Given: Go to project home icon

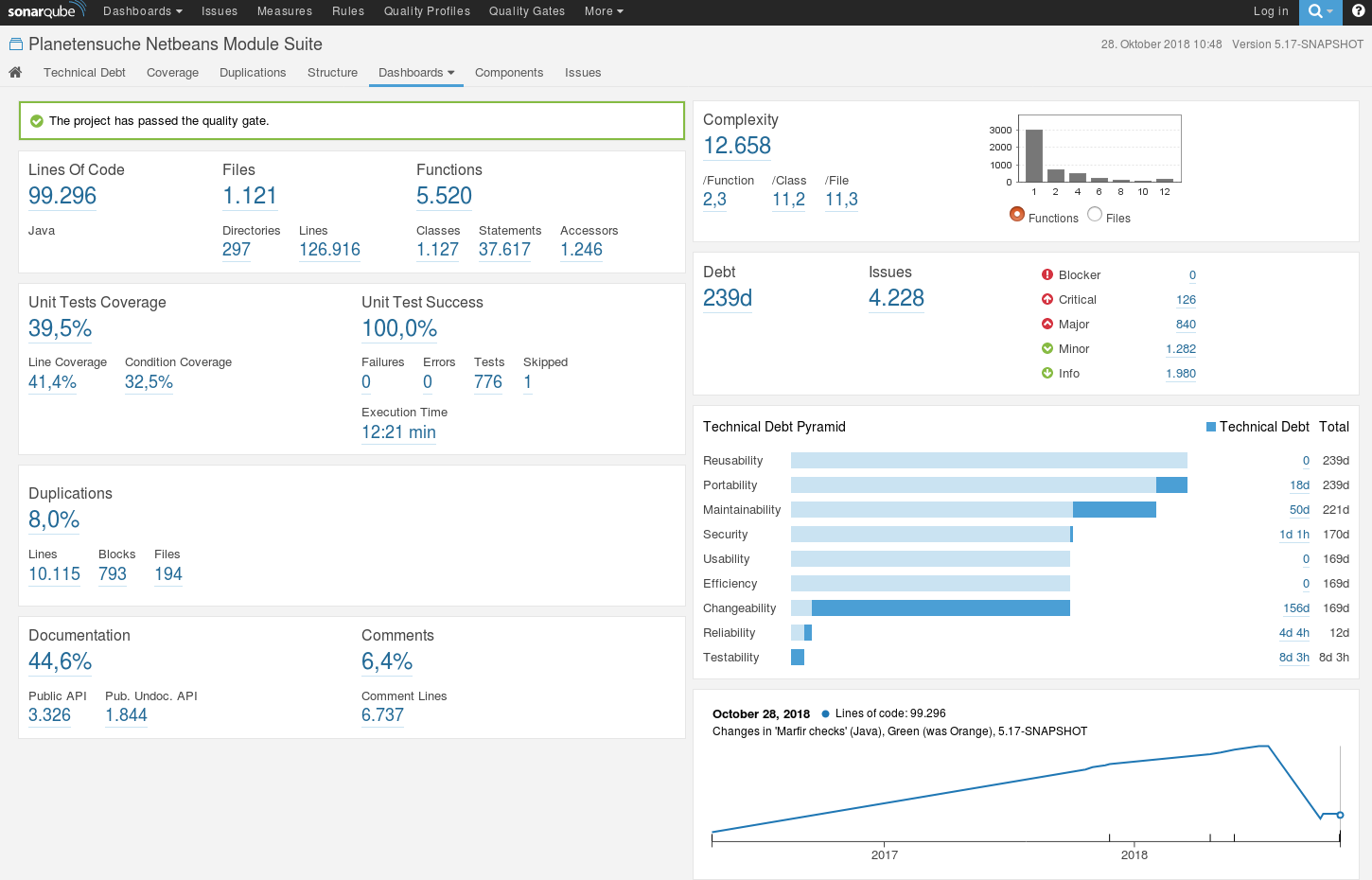Looking at the screenshot, I should pyautogui.click(x=15, y=72).
